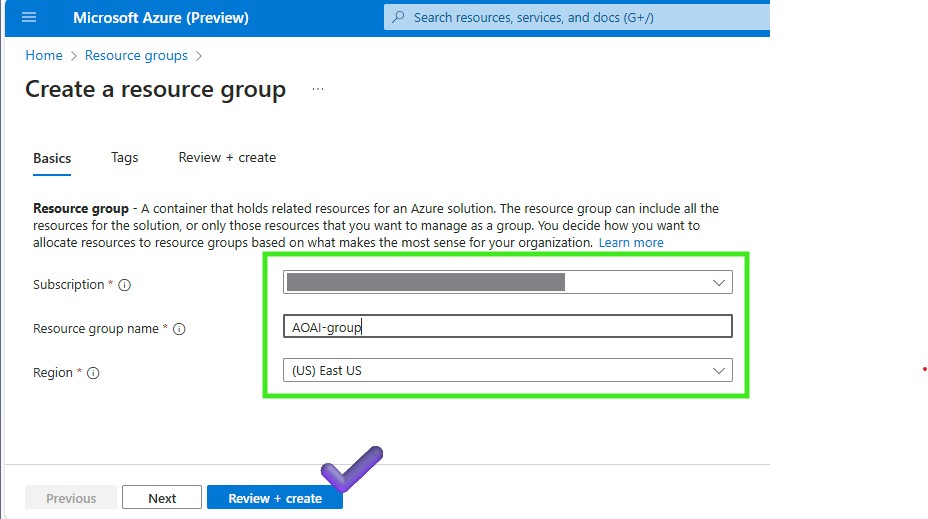Open the Review + create tab
The width and height of the screenshot is (928, 519).
(x=227, y=157)
